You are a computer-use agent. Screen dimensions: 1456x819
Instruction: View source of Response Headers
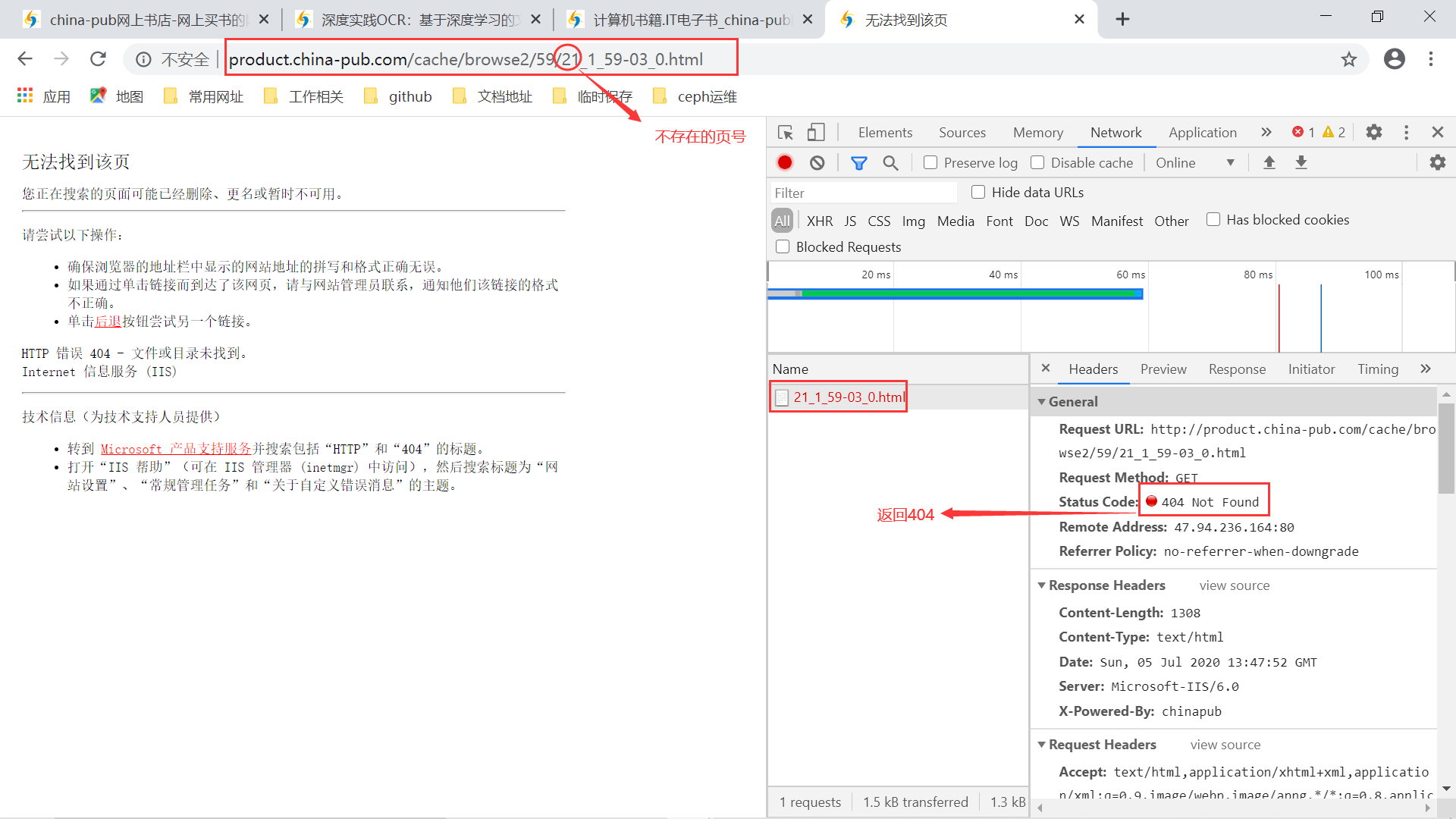[x=1234, y=585]
